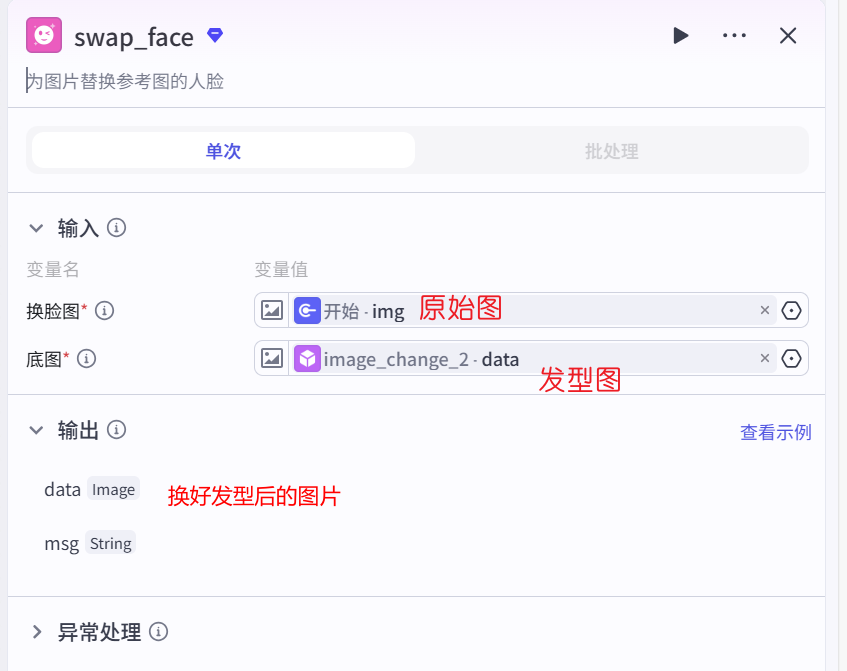Toggle variable selector hexagon for 底图
The height and width of the screenshot is (671, 847).
coord(792,358)
